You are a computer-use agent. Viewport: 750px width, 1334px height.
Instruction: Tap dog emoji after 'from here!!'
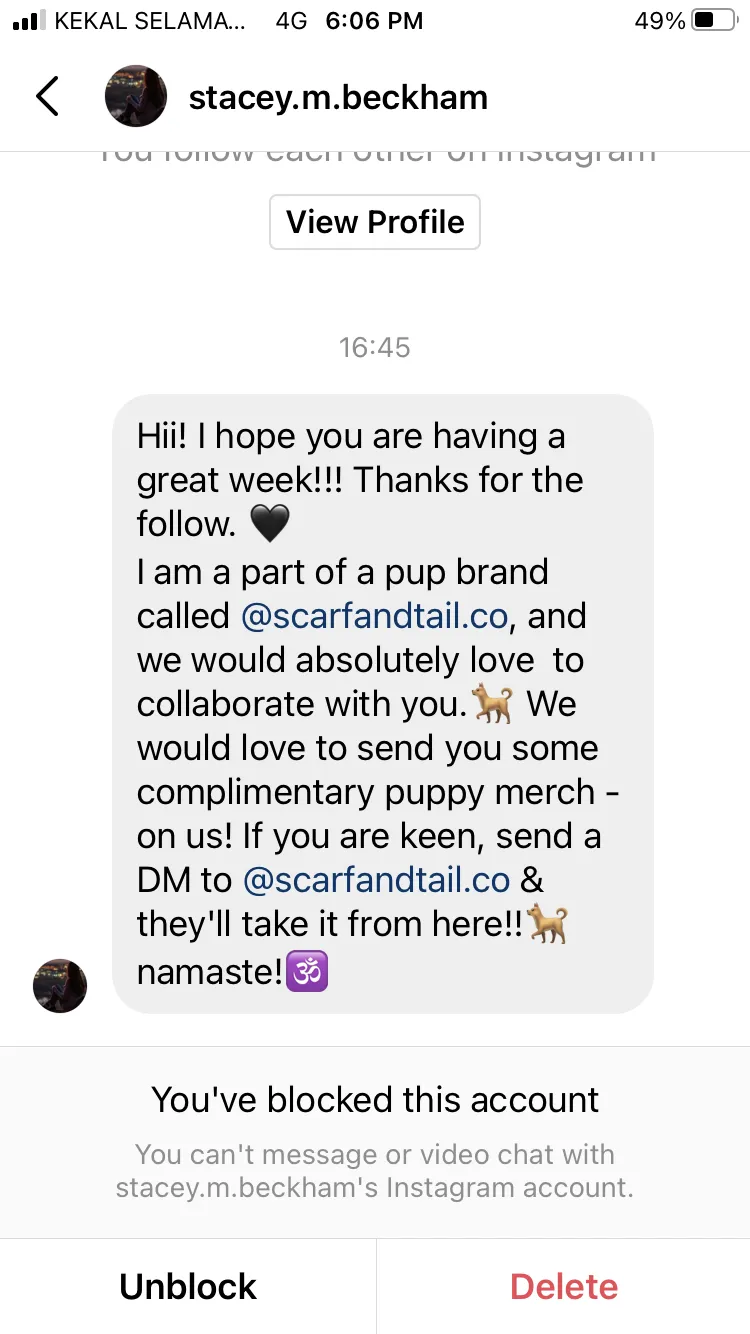click(548, 924)
